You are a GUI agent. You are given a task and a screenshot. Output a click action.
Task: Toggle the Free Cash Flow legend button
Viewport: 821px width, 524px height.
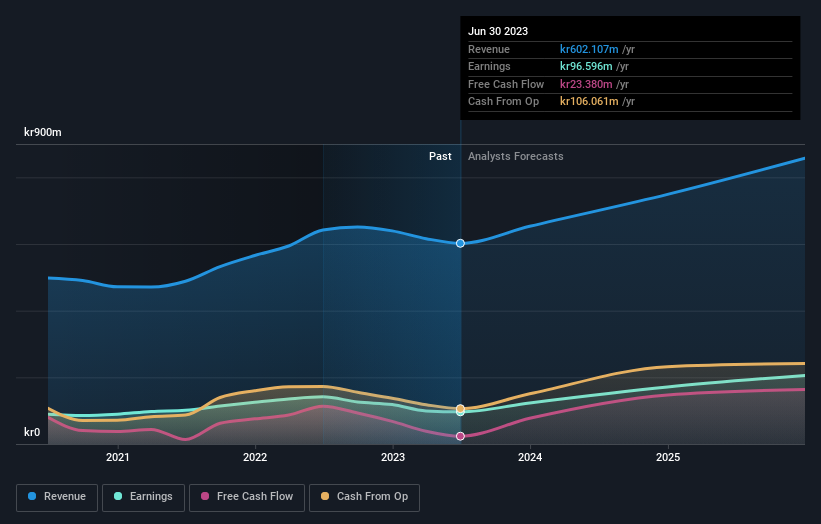point(247,497)
